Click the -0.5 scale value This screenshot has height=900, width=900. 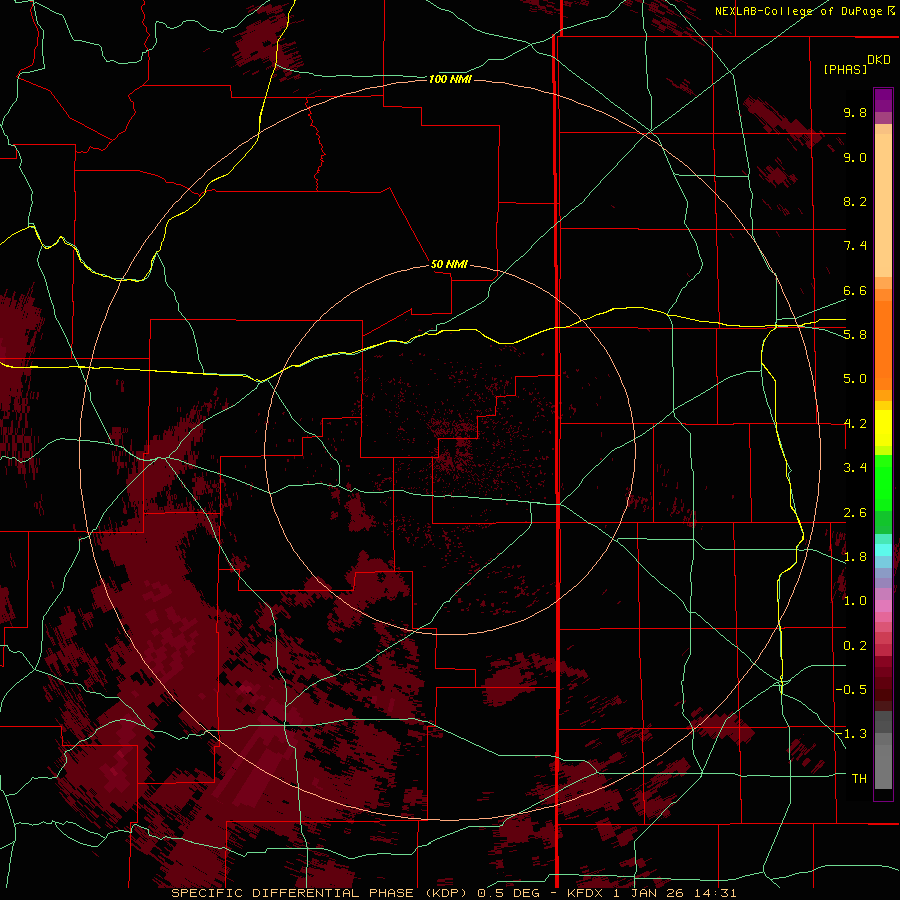click(852, 690)
